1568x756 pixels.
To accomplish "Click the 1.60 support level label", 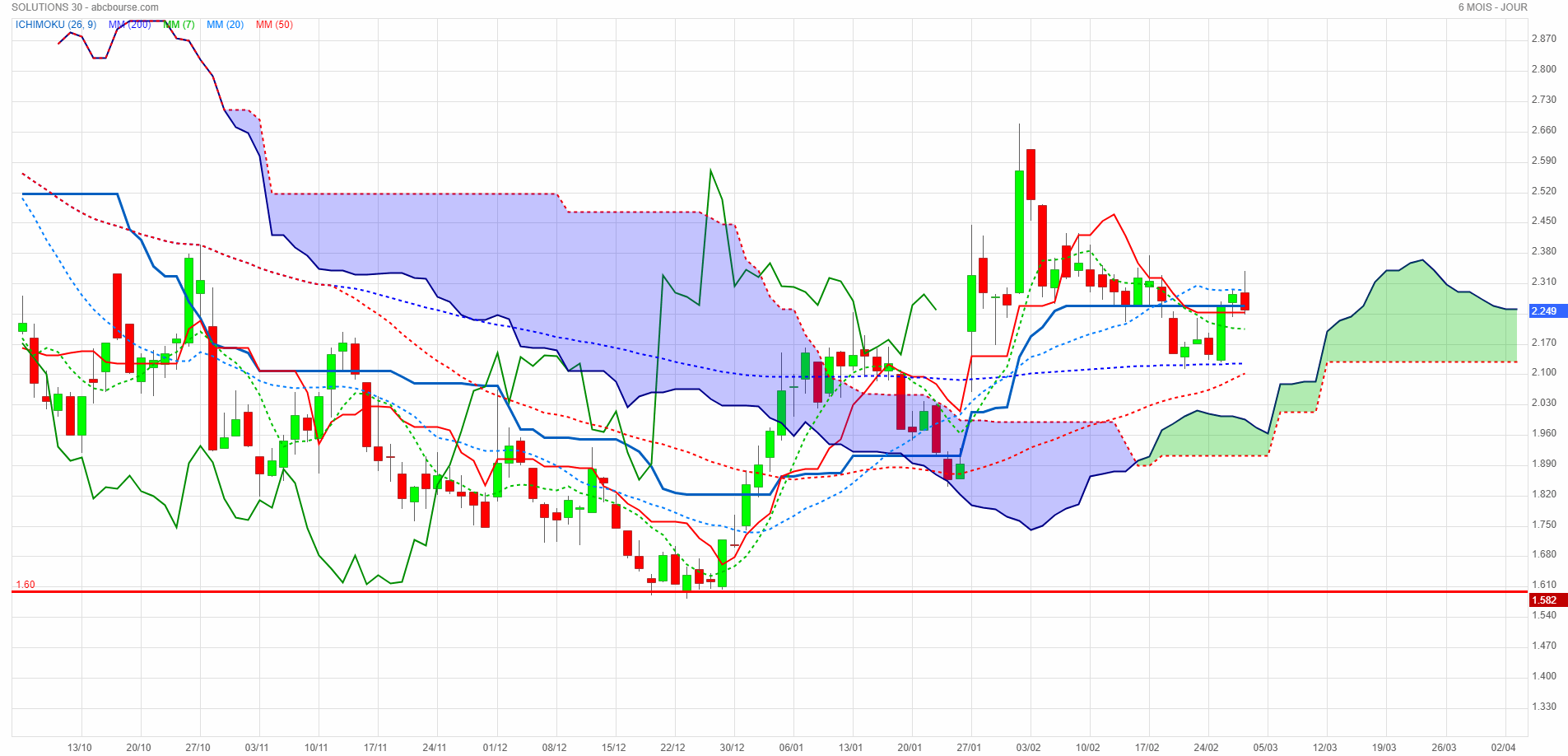I will 26,585.
